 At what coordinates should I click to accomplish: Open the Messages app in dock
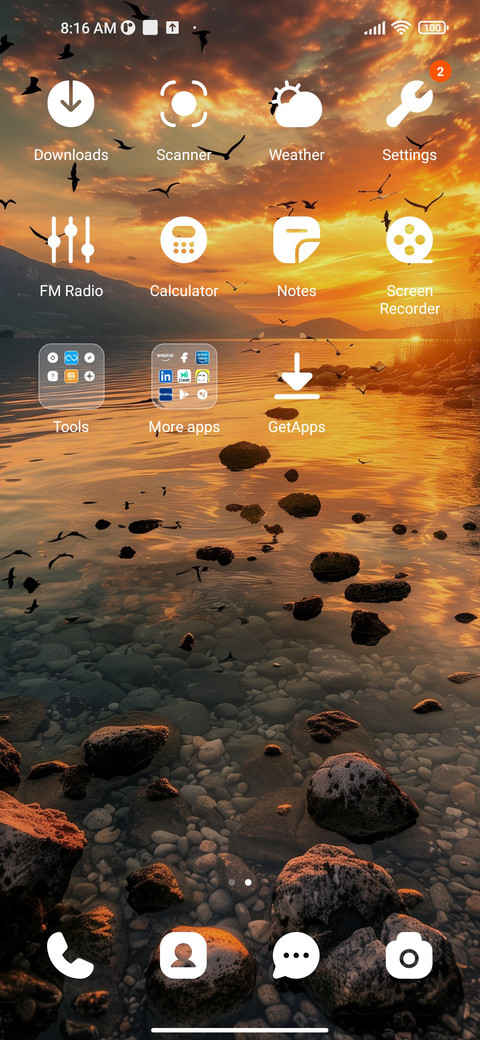coord(296,955)
